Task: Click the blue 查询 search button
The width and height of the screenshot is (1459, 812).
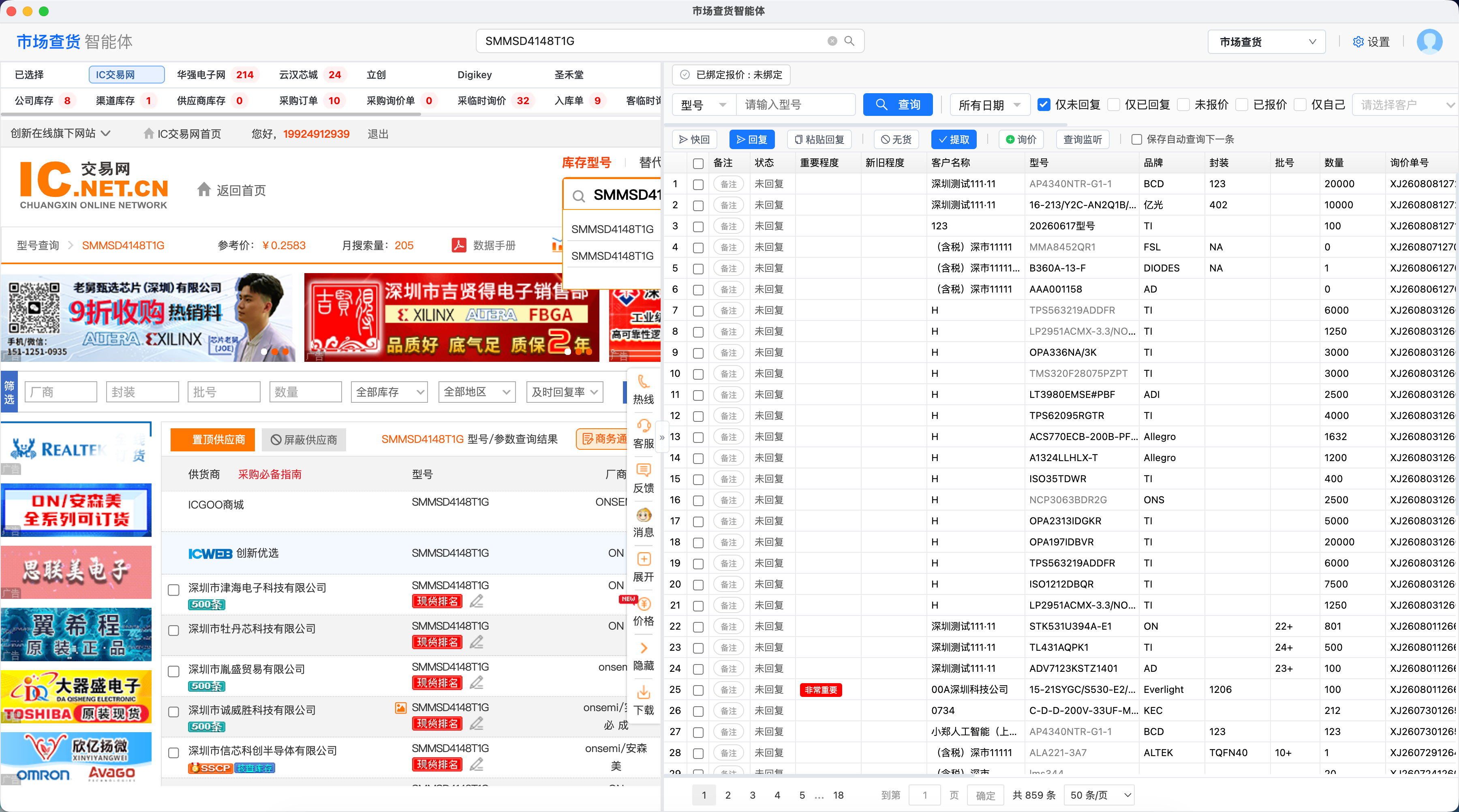Action: [x=898, y=105]
